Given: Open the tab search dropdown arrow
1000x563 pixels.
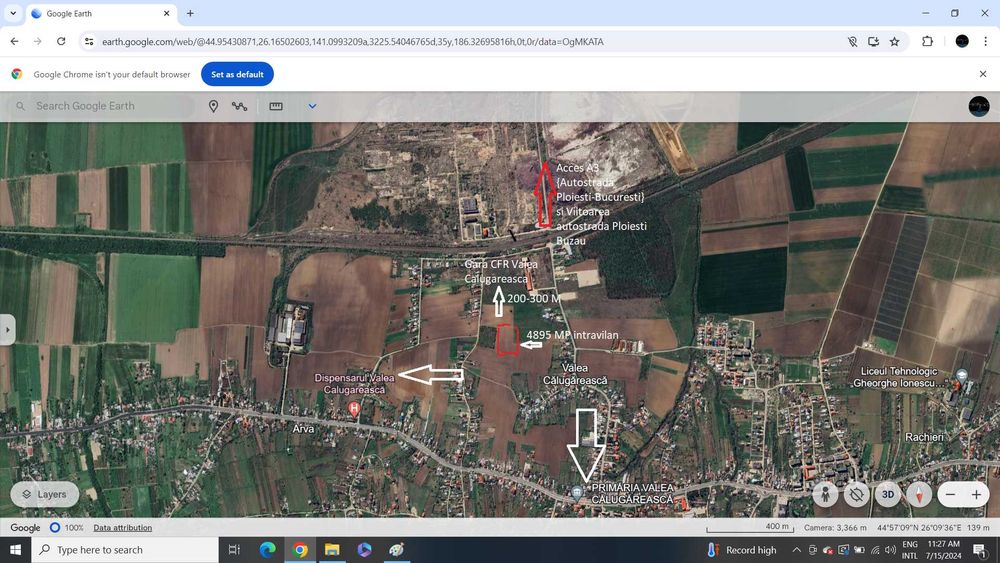Looking at the screenshot, I should coord(13,13).
